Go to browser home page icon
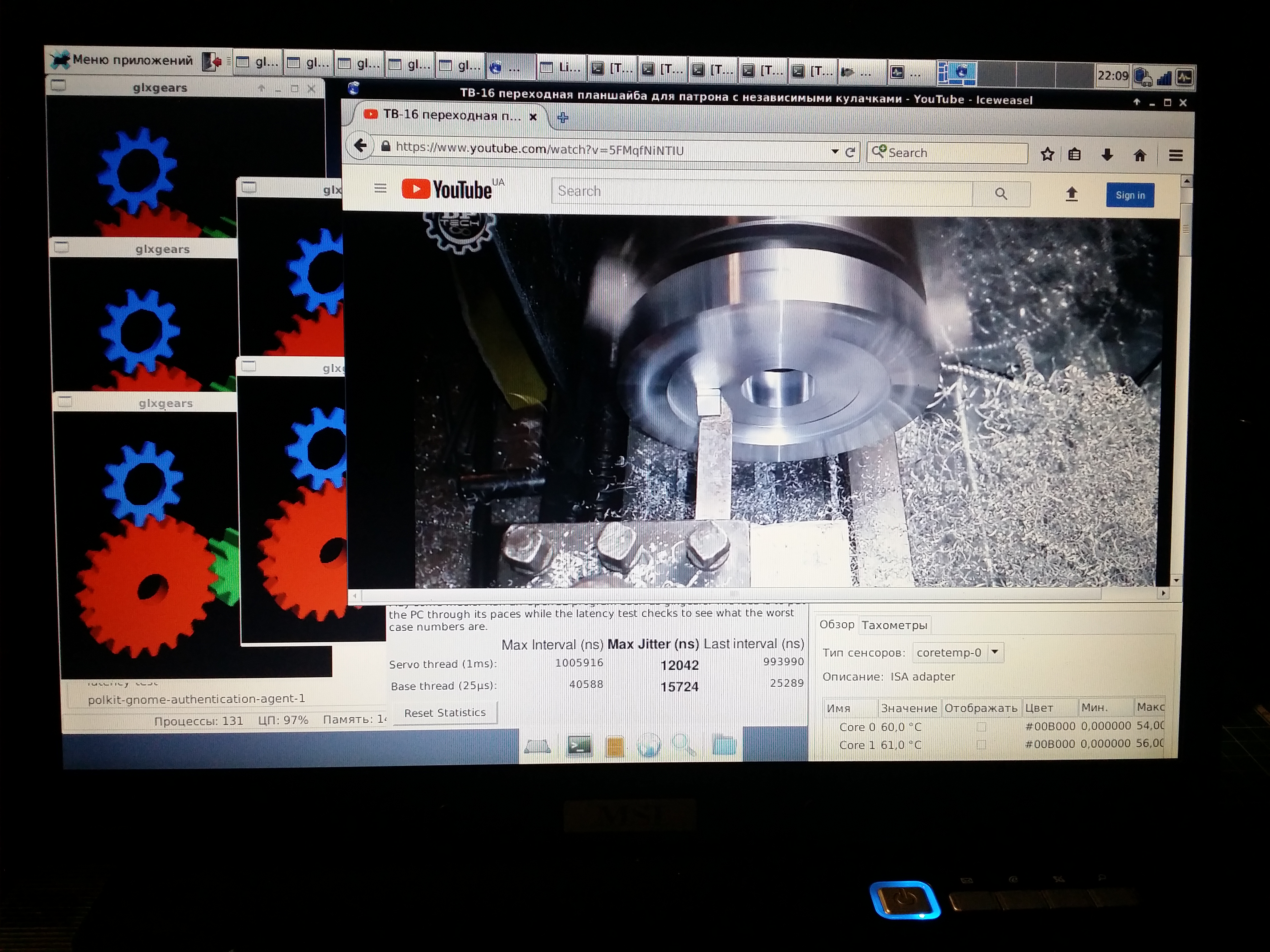Viewport: 1270px width, 952px height. tap(1140, 155)
